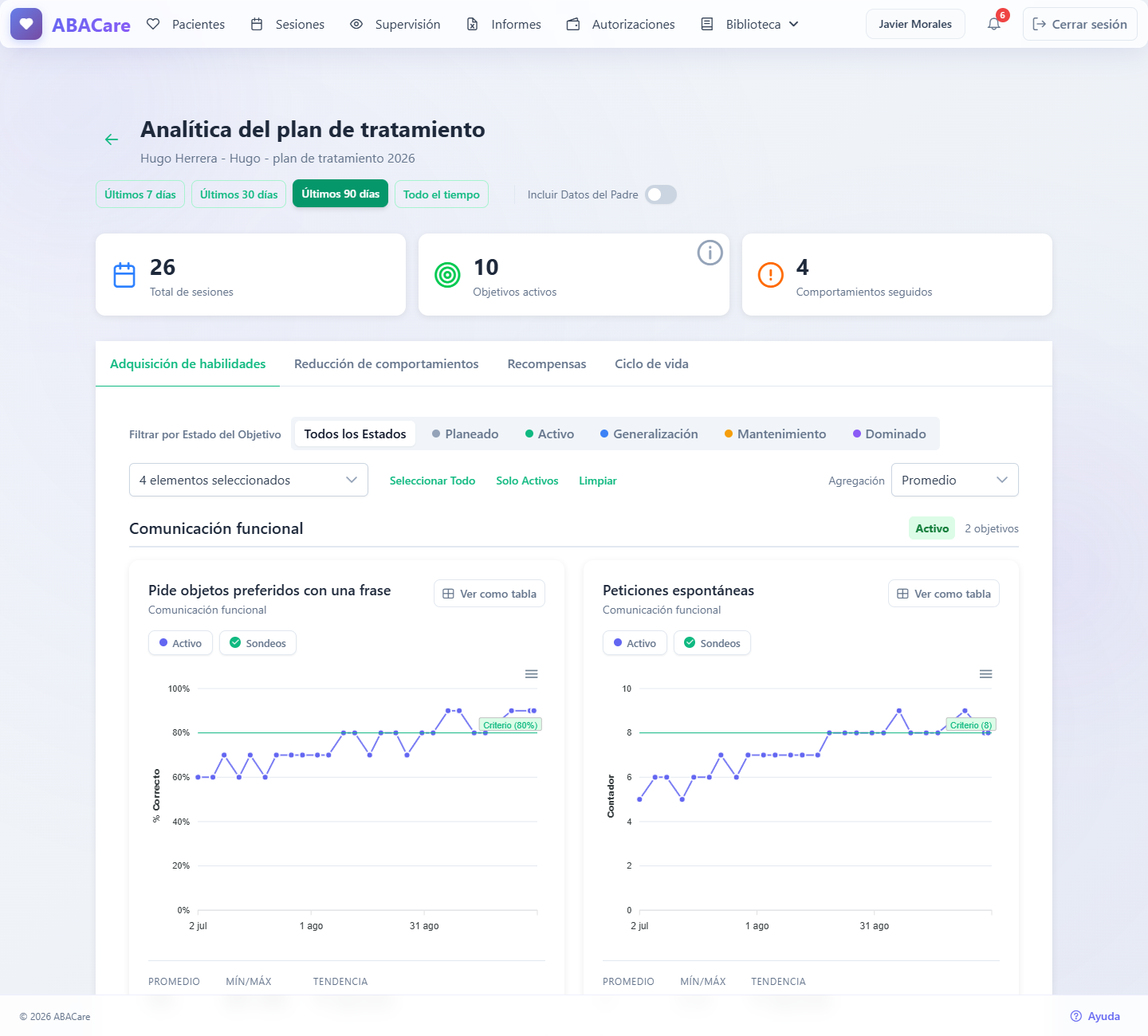Click Seleccionar Todo link
Viewport: 1148px width, 1036px height.
coord(432,481)
